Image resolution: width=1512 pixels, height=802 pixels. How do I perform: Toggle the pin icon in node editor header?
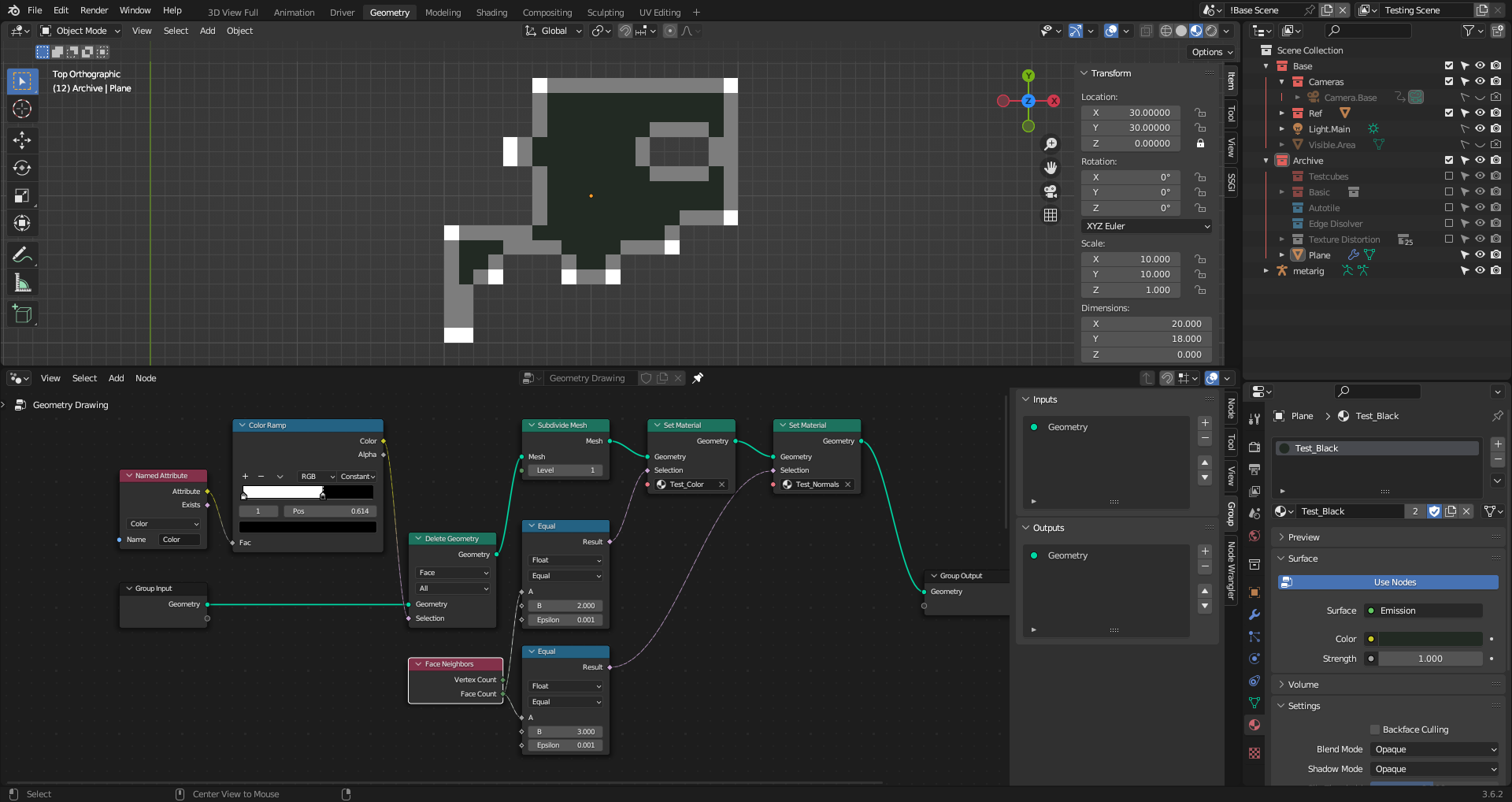pyautogui.click(x=698, y=378)
